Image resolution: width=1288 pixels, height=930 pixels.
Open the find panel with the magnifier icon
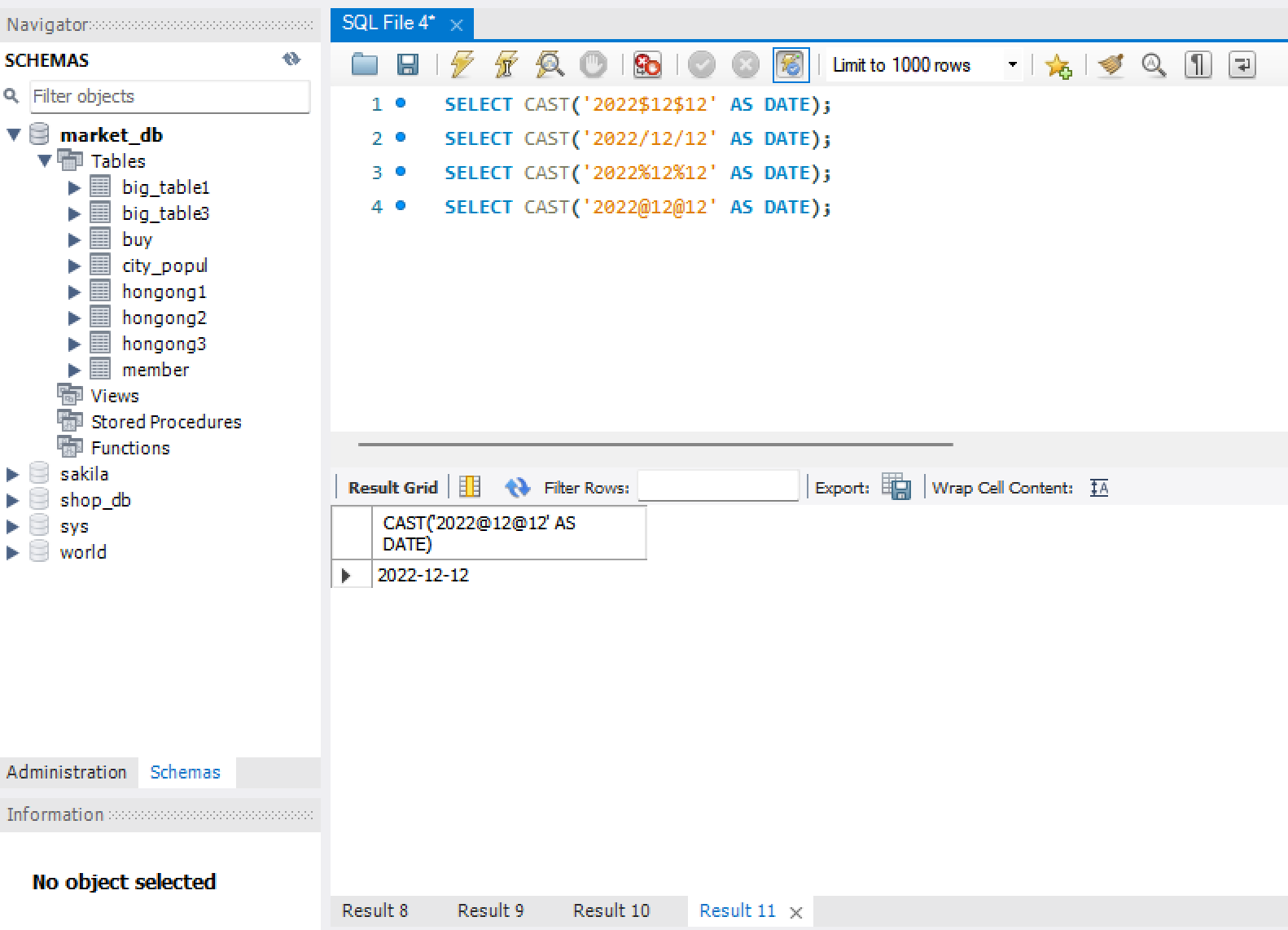[x=1154, y=64]
